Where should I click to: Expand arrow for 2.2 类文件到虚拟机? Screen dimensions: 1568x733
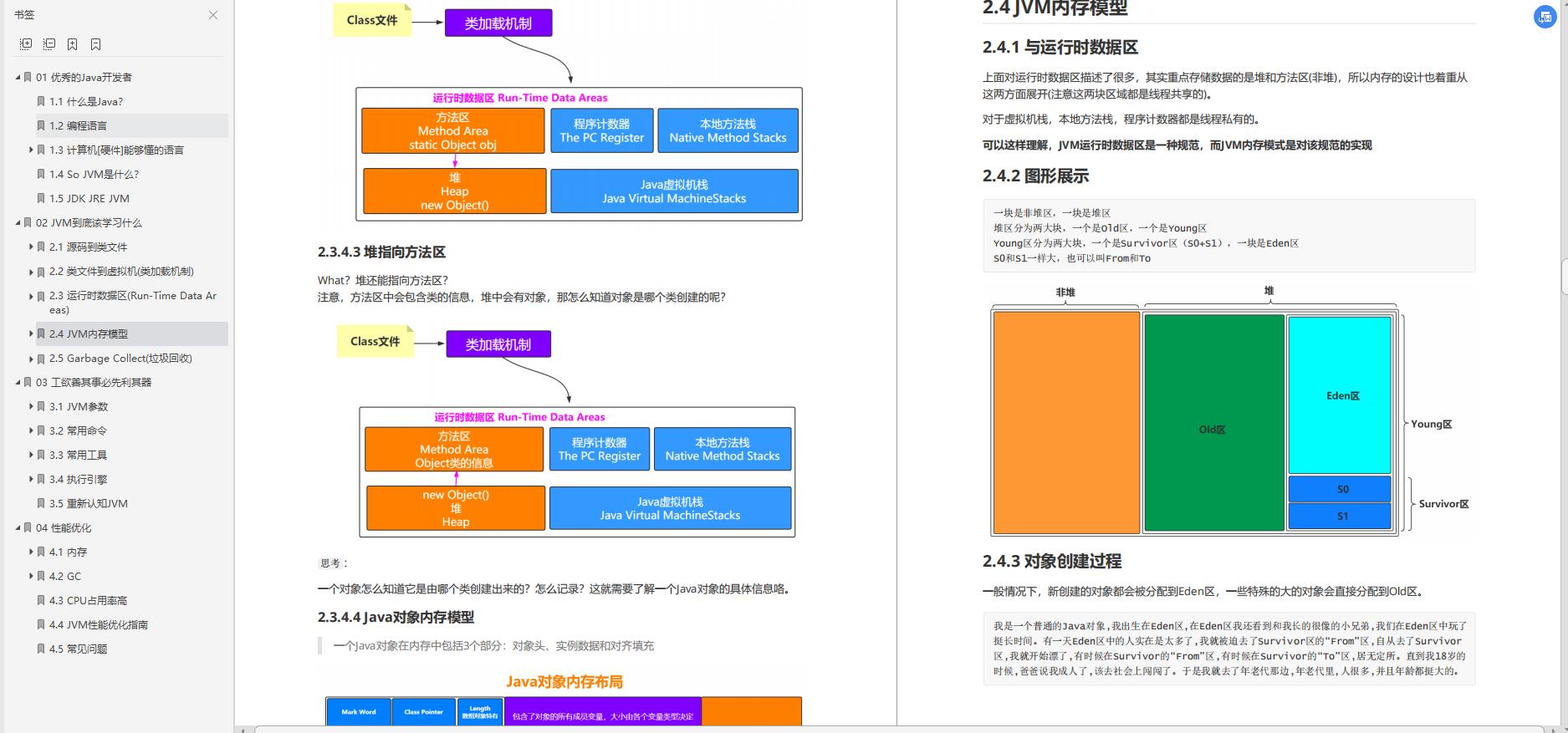(x=31, y=271)
